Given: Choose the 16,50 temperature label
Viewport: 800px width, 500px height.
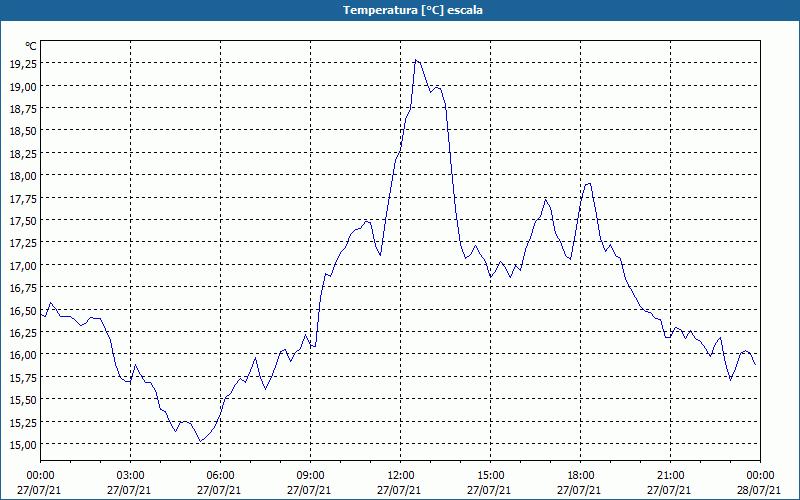Looking at the screenshot, I should (23, 310).
